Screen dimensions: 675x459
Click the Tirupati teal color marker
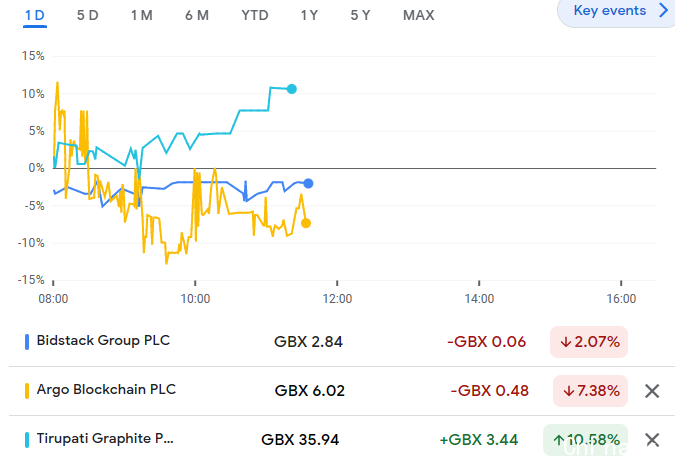pyautogui.click(x=27, y=440)
